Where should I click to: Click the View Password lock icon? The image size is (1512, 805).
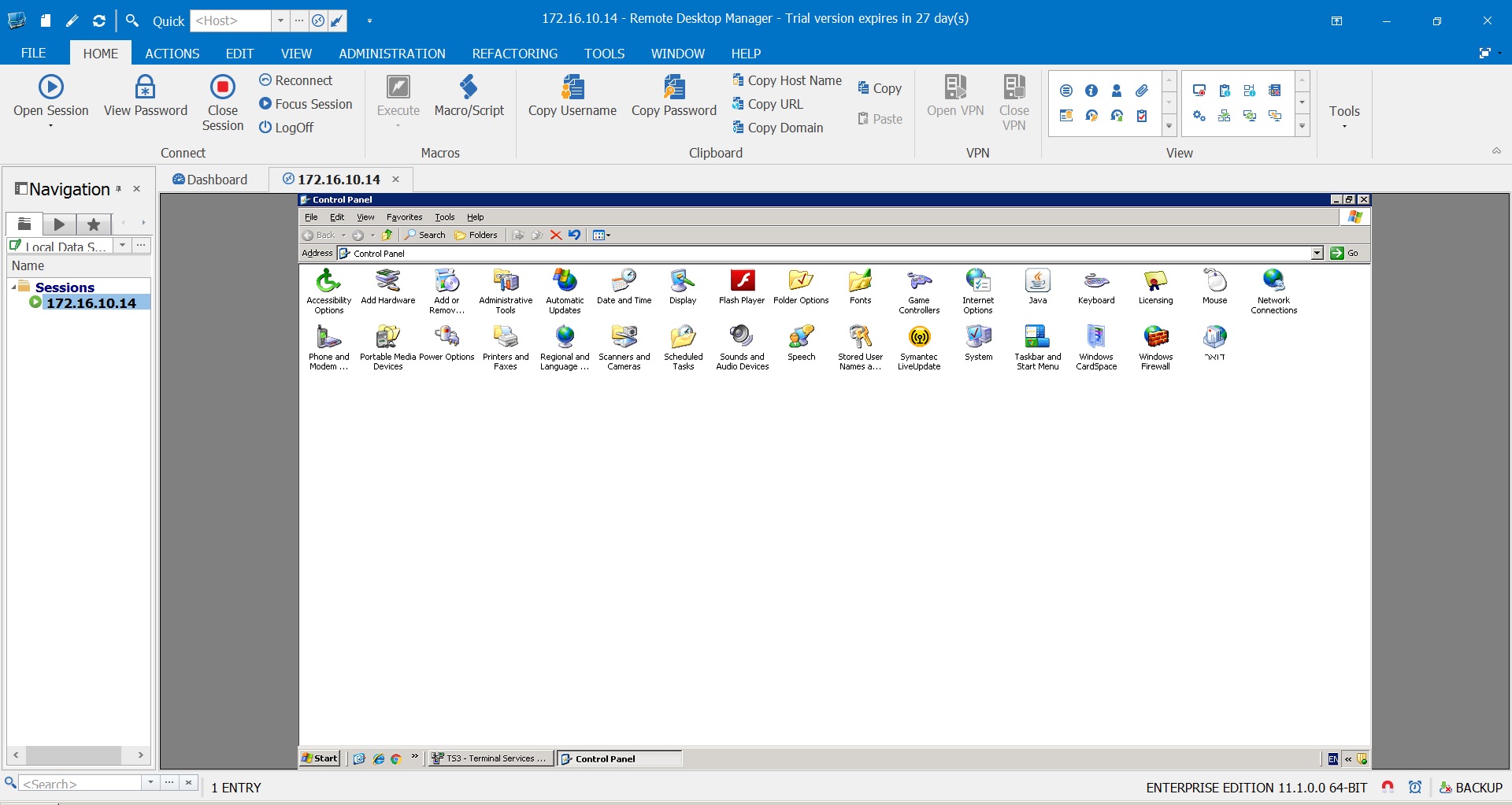(146, 86)
